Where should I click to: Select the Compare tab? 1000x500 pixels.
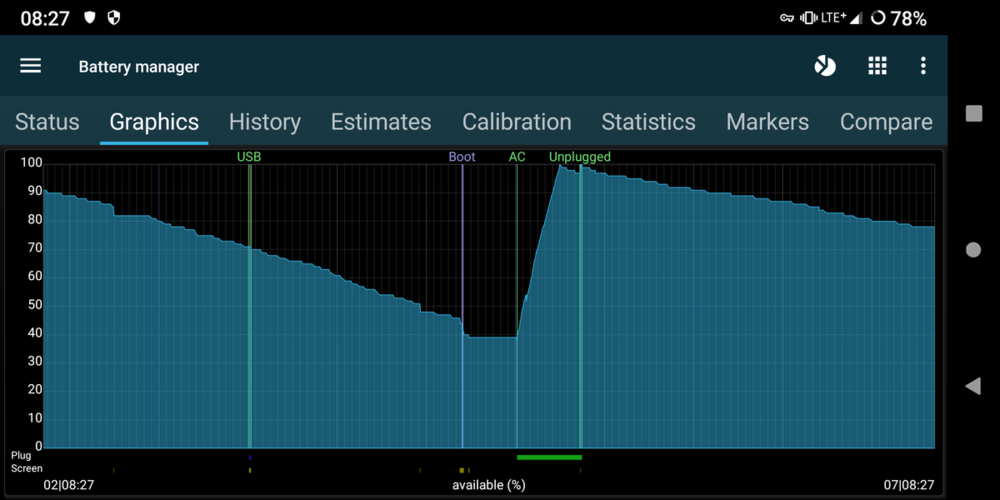(886, 122)
